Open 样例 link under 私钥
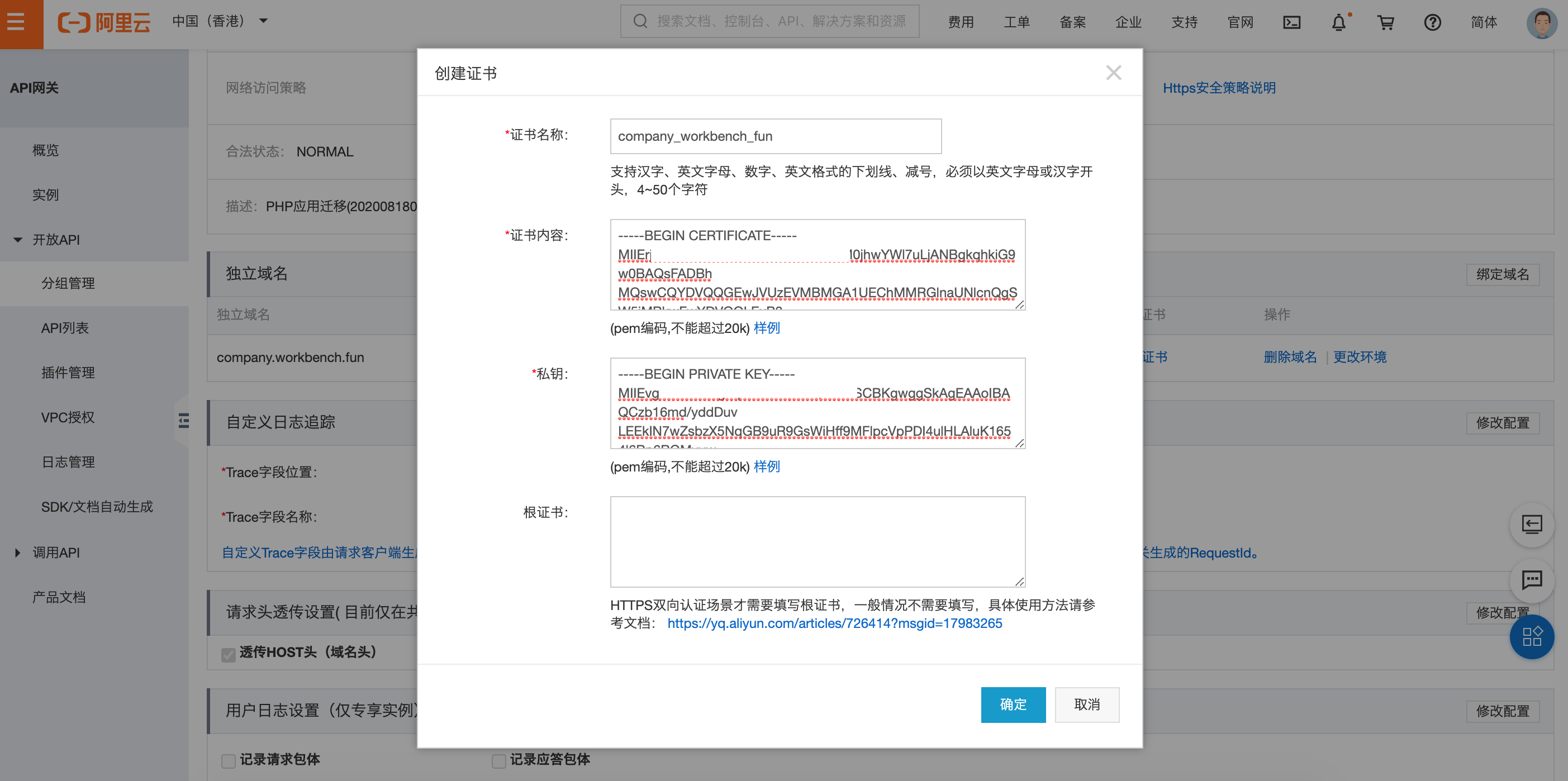Image resolution: width=1568 pixels, height=781 pixels. [766, 467]
